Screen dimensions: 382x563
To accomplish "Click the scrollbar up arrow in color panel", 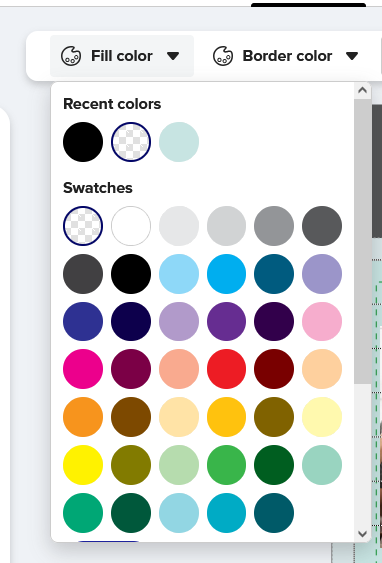I will tap(362, 90).
